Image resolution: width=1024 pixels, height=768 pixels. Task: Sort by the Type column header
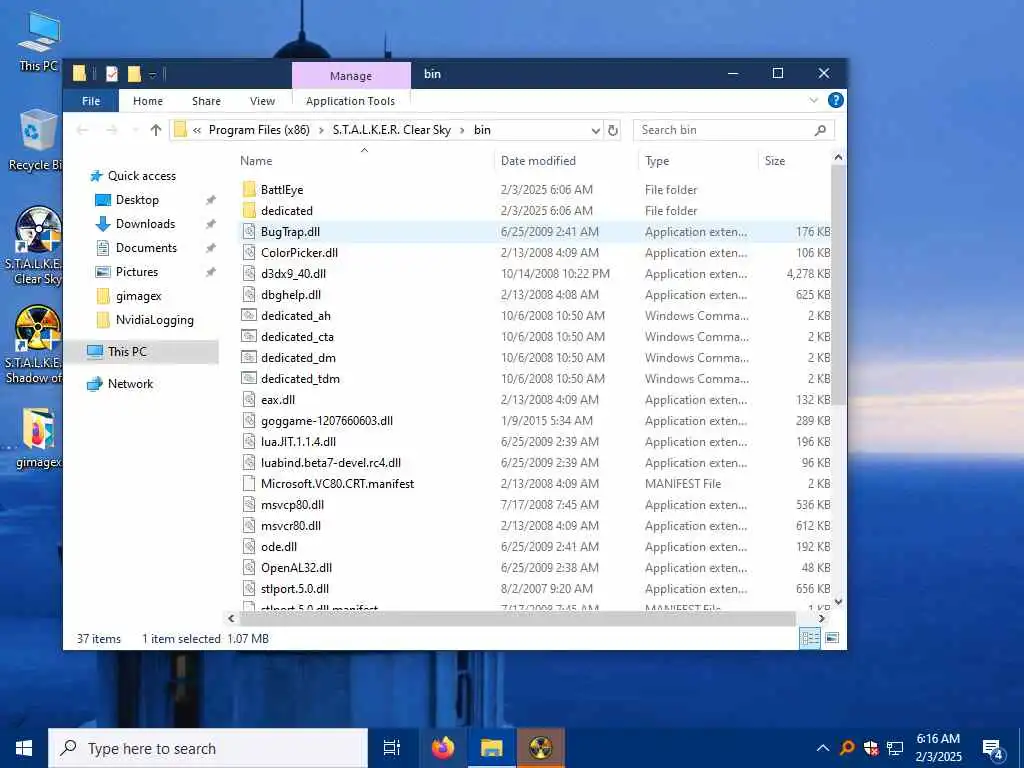(x=657, y=161)
